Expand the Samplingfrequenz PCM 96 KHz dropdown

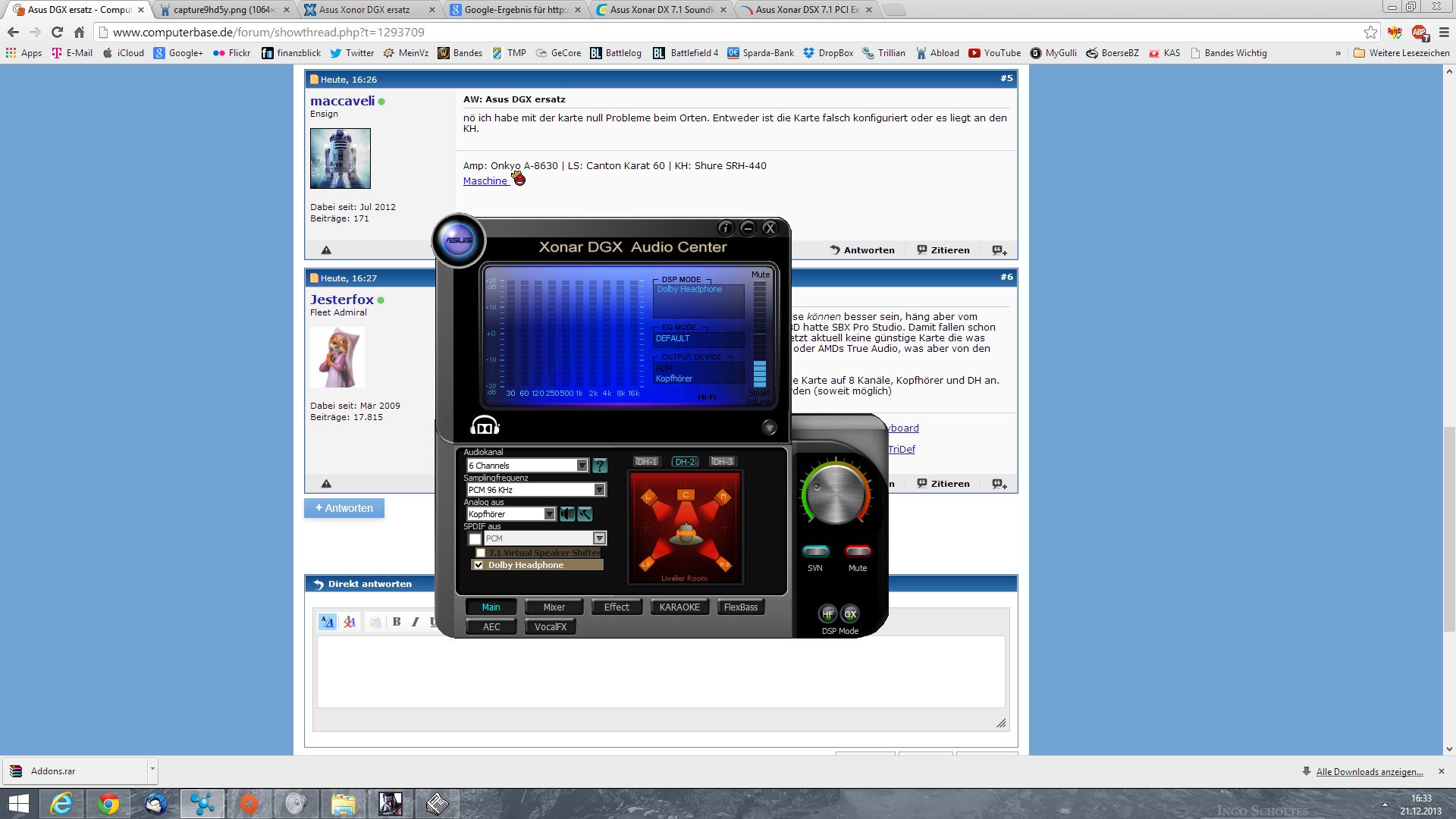(599, 490)
